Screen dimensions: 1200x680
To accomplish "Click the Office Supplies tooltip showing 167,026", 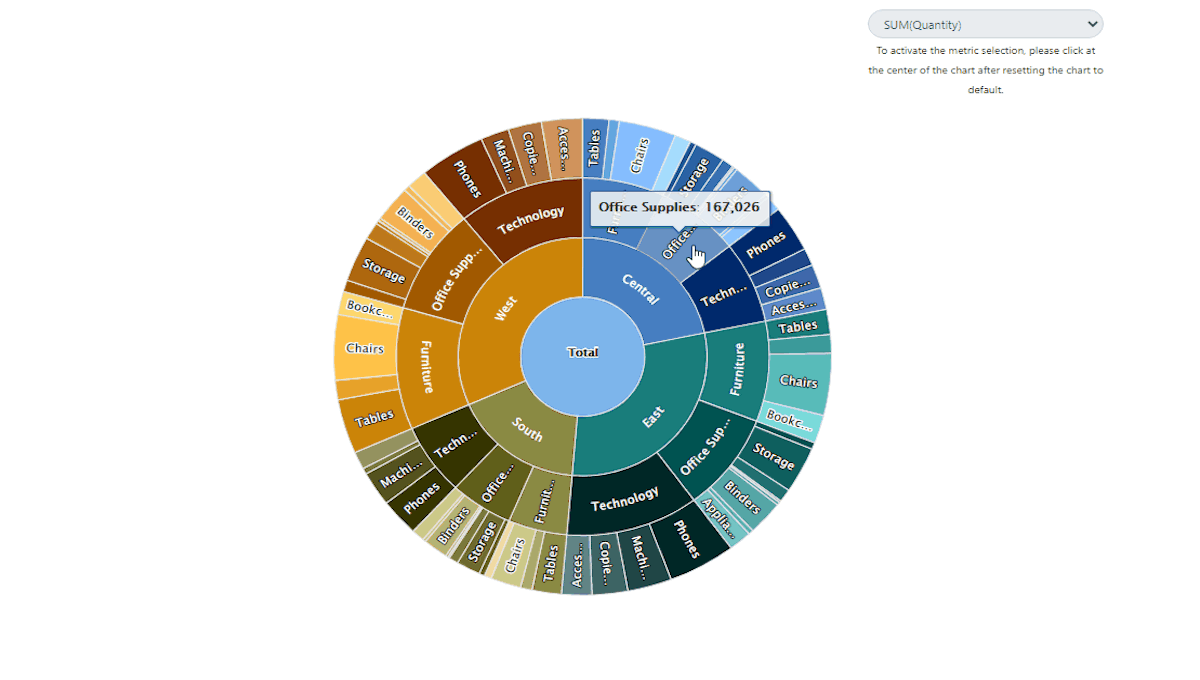I will 680,208.
